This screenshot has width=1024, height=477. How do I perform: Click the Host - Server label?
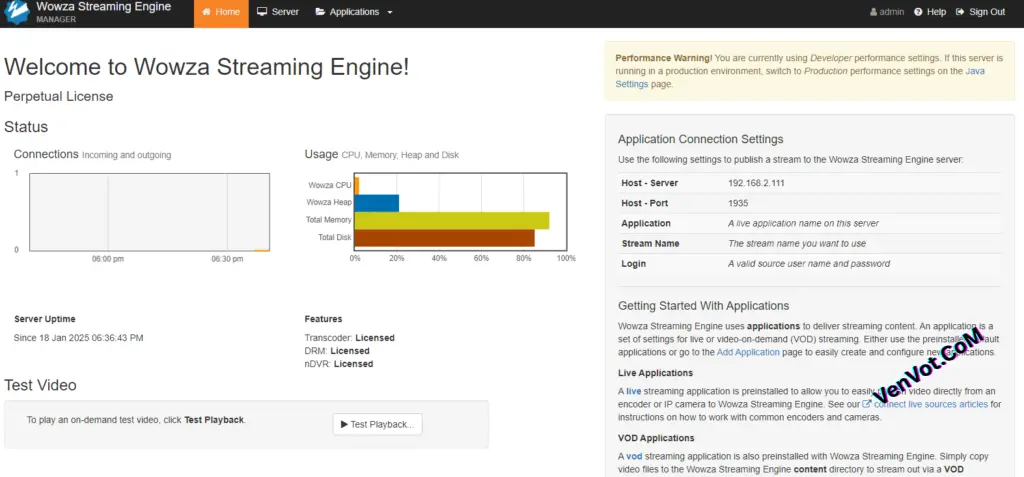coord(649,183)
